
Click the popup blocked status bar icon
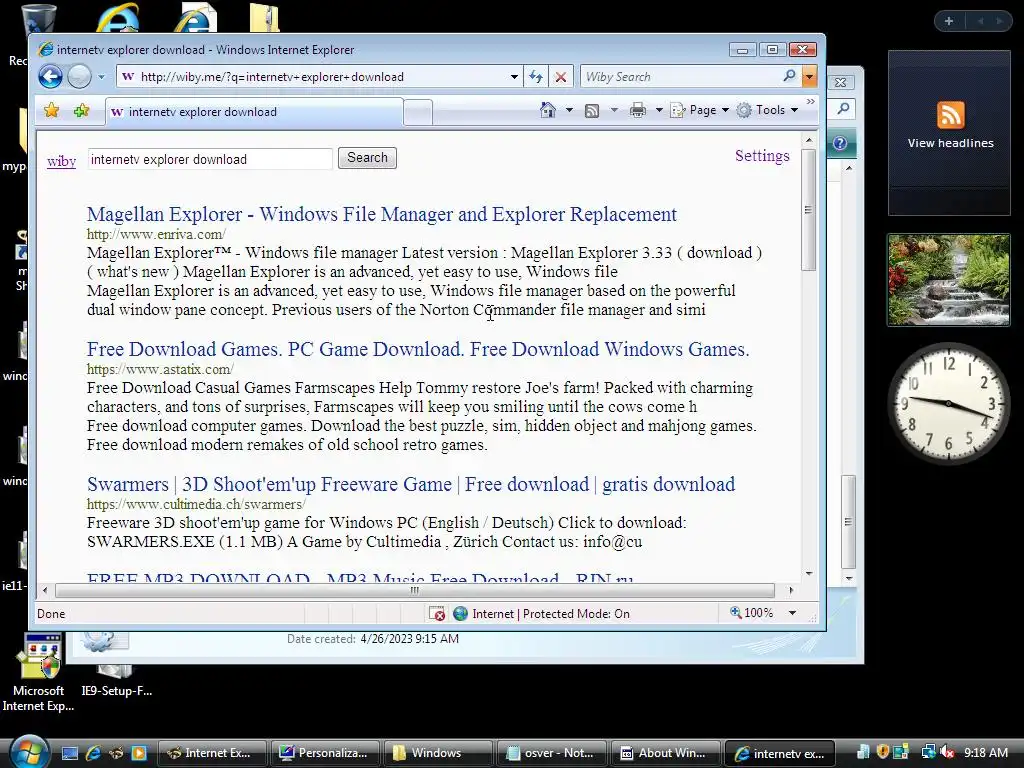pos(437,613)
